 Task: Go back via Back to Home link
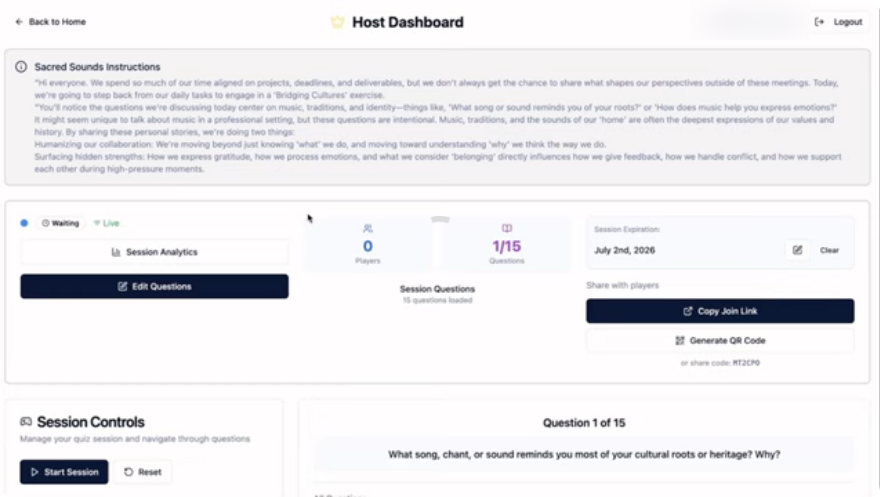tap(51, 22)
